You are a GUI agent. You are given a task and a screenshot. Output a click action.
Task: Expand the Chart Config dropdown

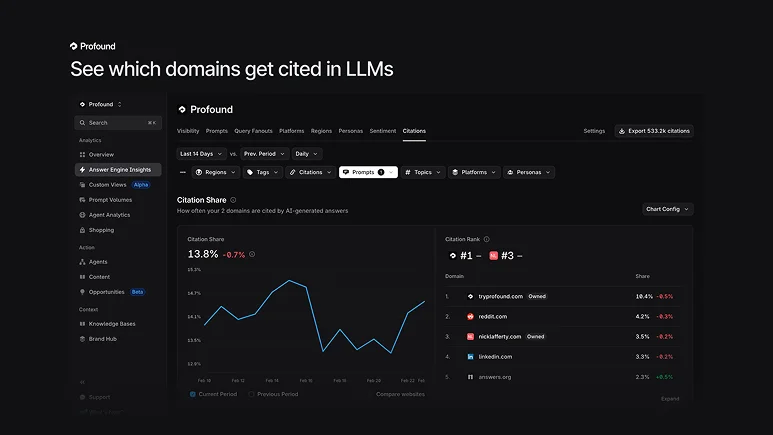668,209
